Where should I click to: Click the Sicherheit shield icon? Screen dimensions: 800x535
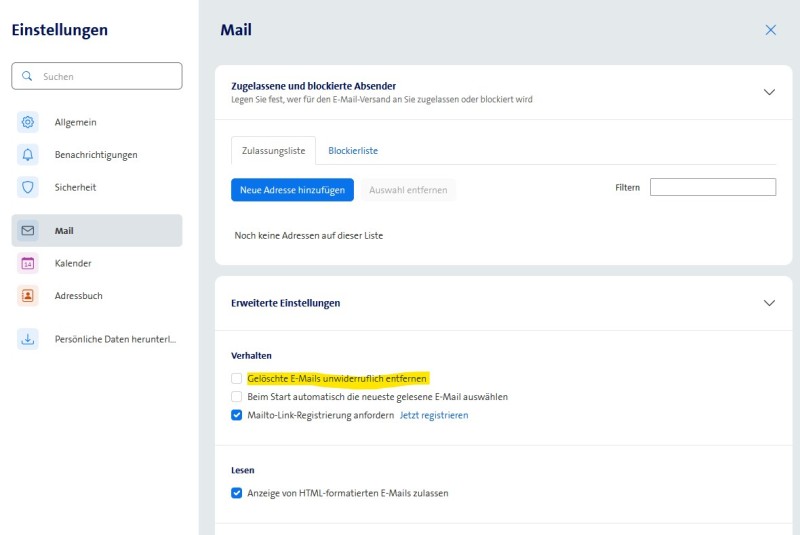[x=28, y=187]
